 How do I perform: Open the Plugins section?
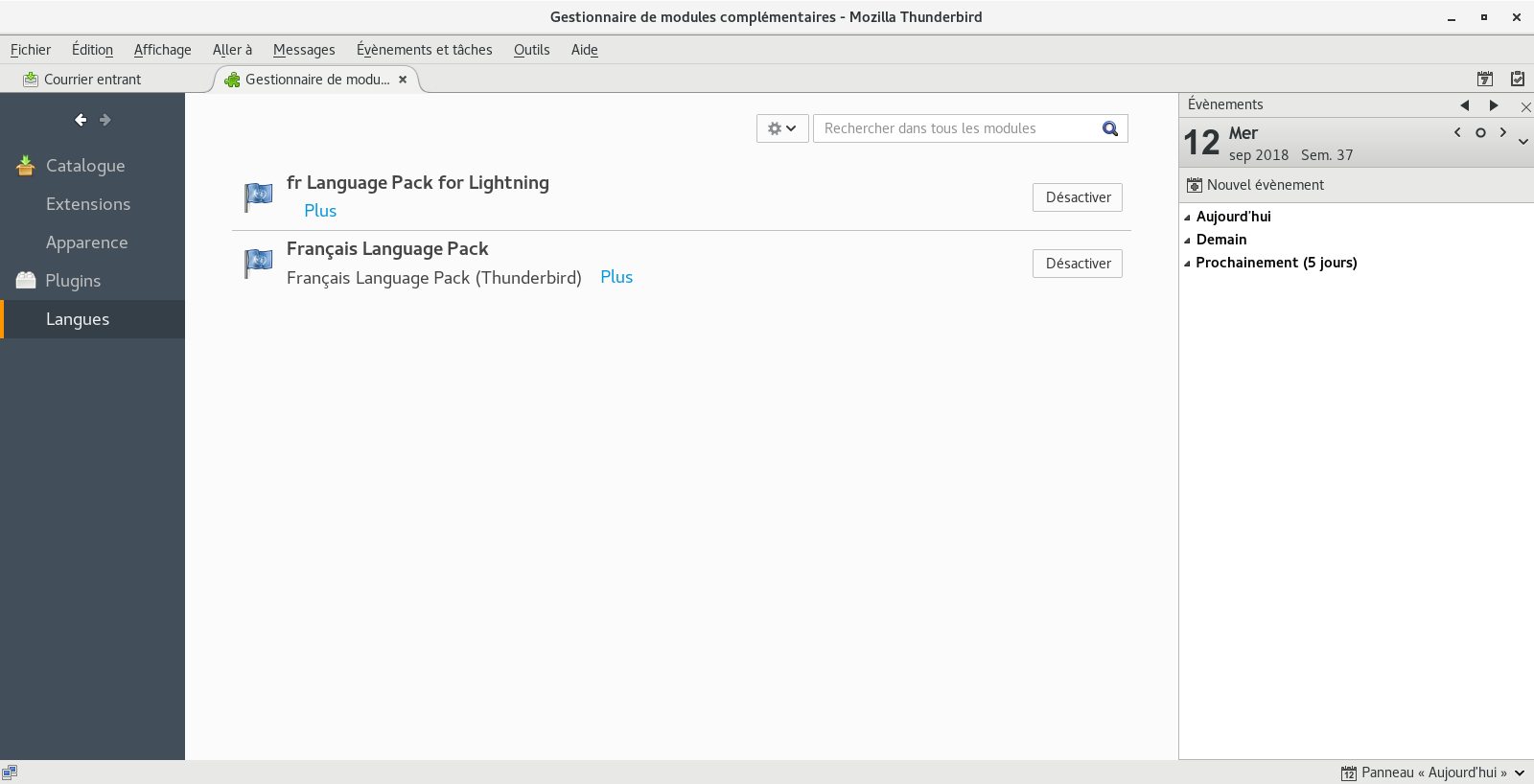92,281
